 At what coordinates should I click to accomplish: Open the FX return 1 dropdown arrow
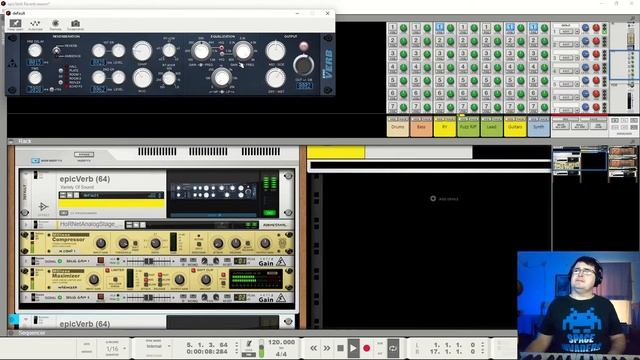point(577,31)
